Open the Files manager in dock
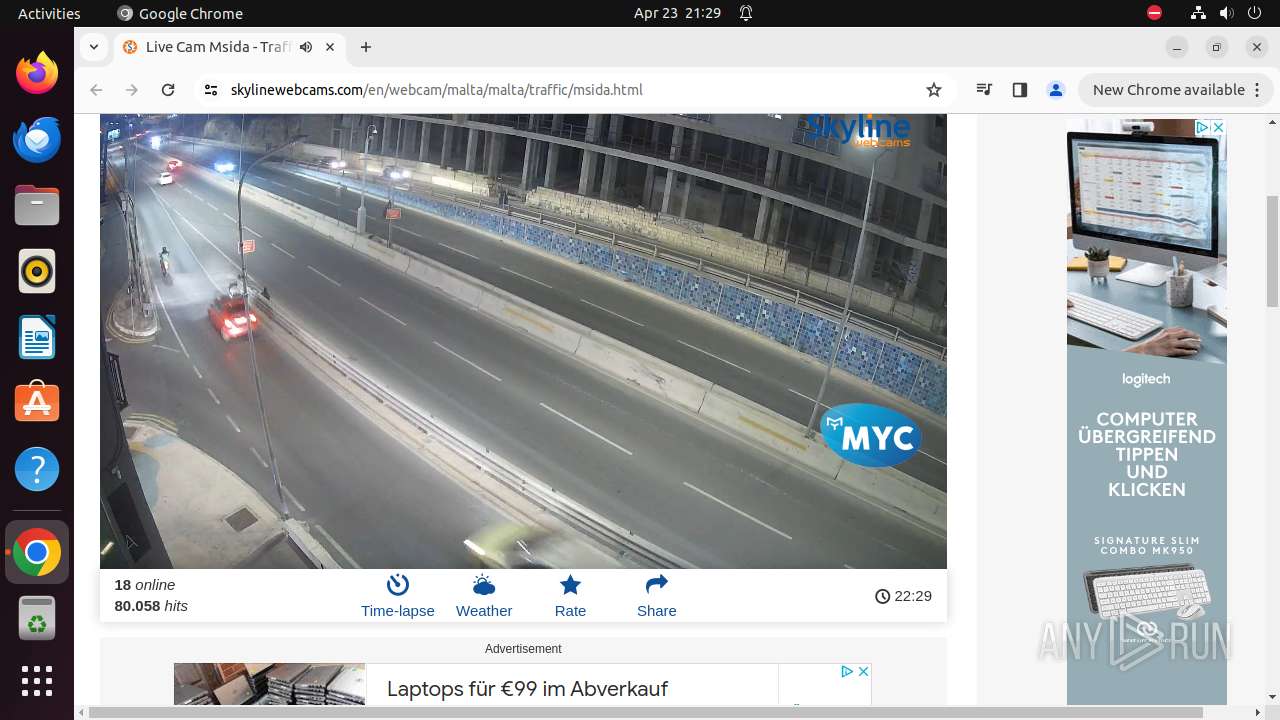The height and width of the screenshot is (720, 1280). coord(37,205)
